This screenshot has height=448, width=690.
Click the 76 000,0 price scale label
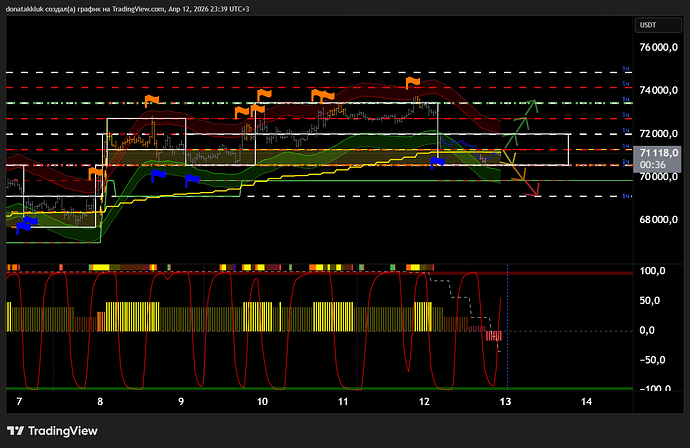coord(658,48)
